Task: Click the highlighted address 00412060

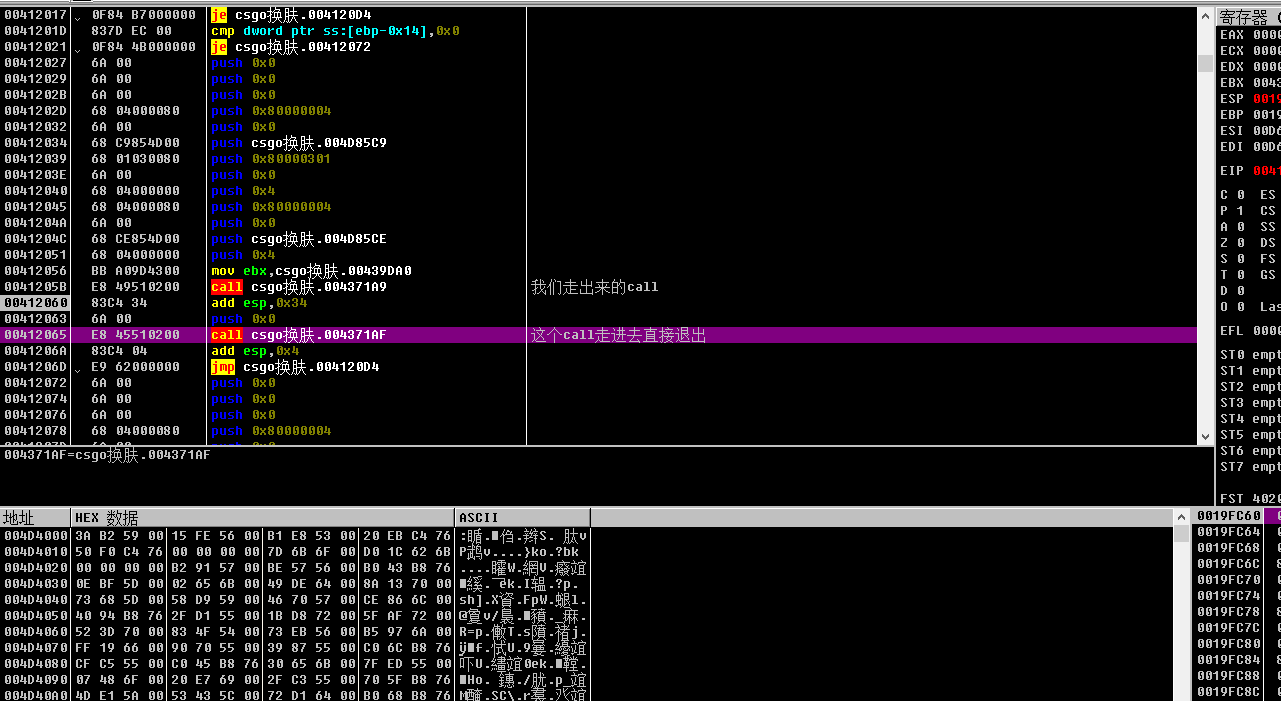Action: pyautogui.click(x=35, y=303)
